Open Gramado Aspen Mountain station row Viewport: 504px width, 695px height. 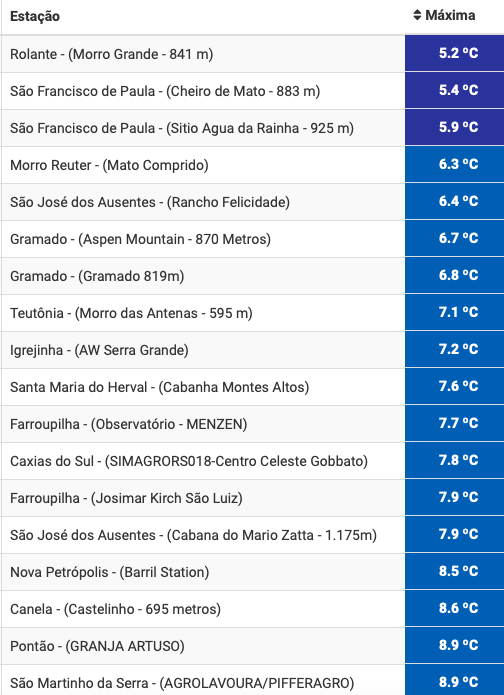point(253,239)
